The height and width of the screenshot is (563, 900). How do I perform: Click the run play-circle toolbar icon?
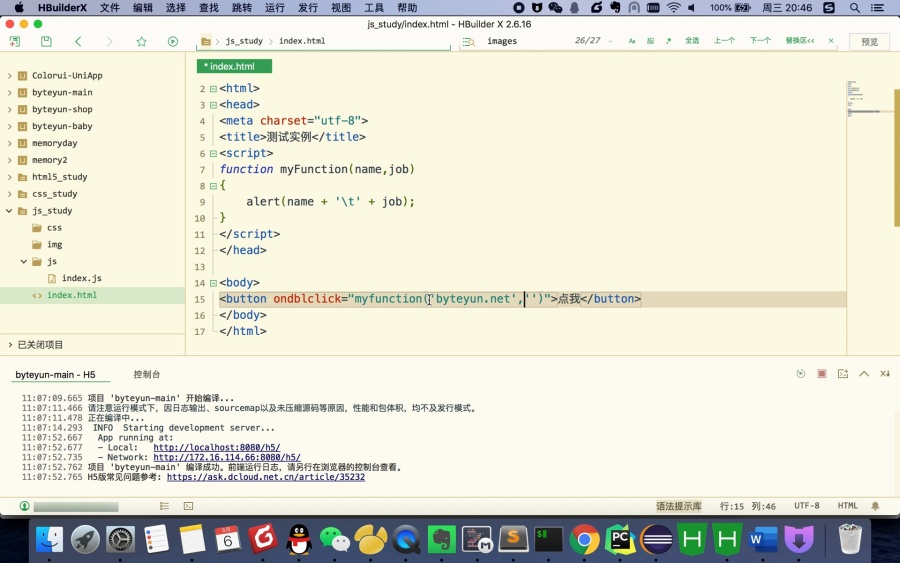pos(173,41)
